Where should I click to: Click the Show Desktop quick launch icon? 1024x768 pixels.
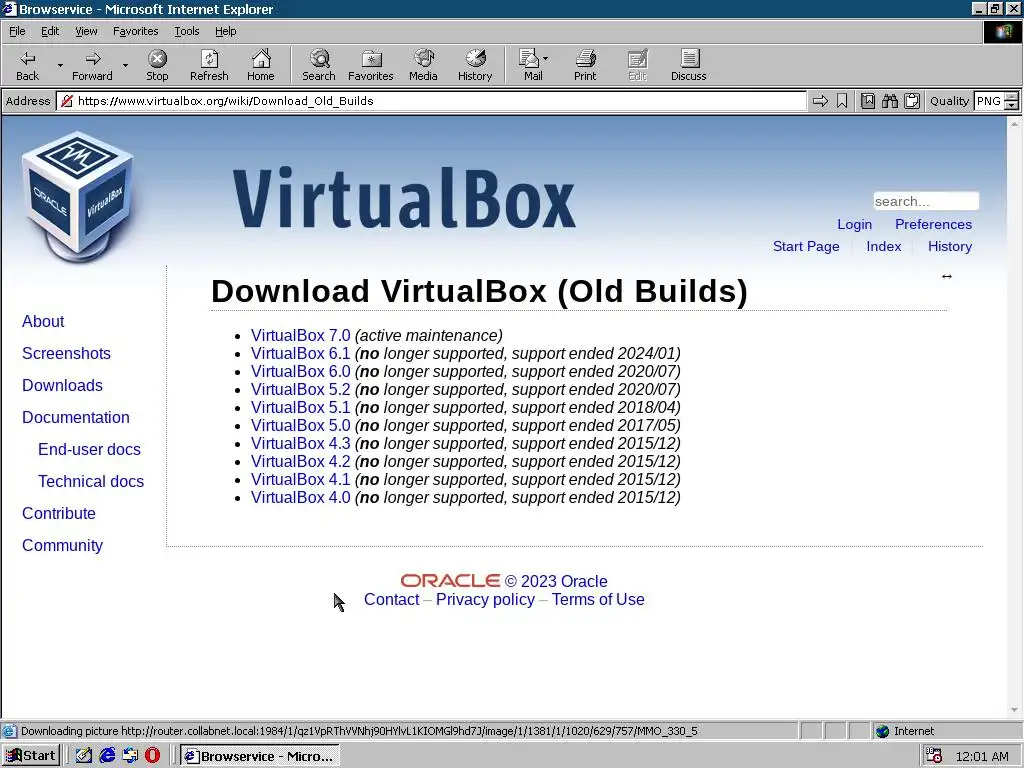pyautogui.click(x=84, y=756)
